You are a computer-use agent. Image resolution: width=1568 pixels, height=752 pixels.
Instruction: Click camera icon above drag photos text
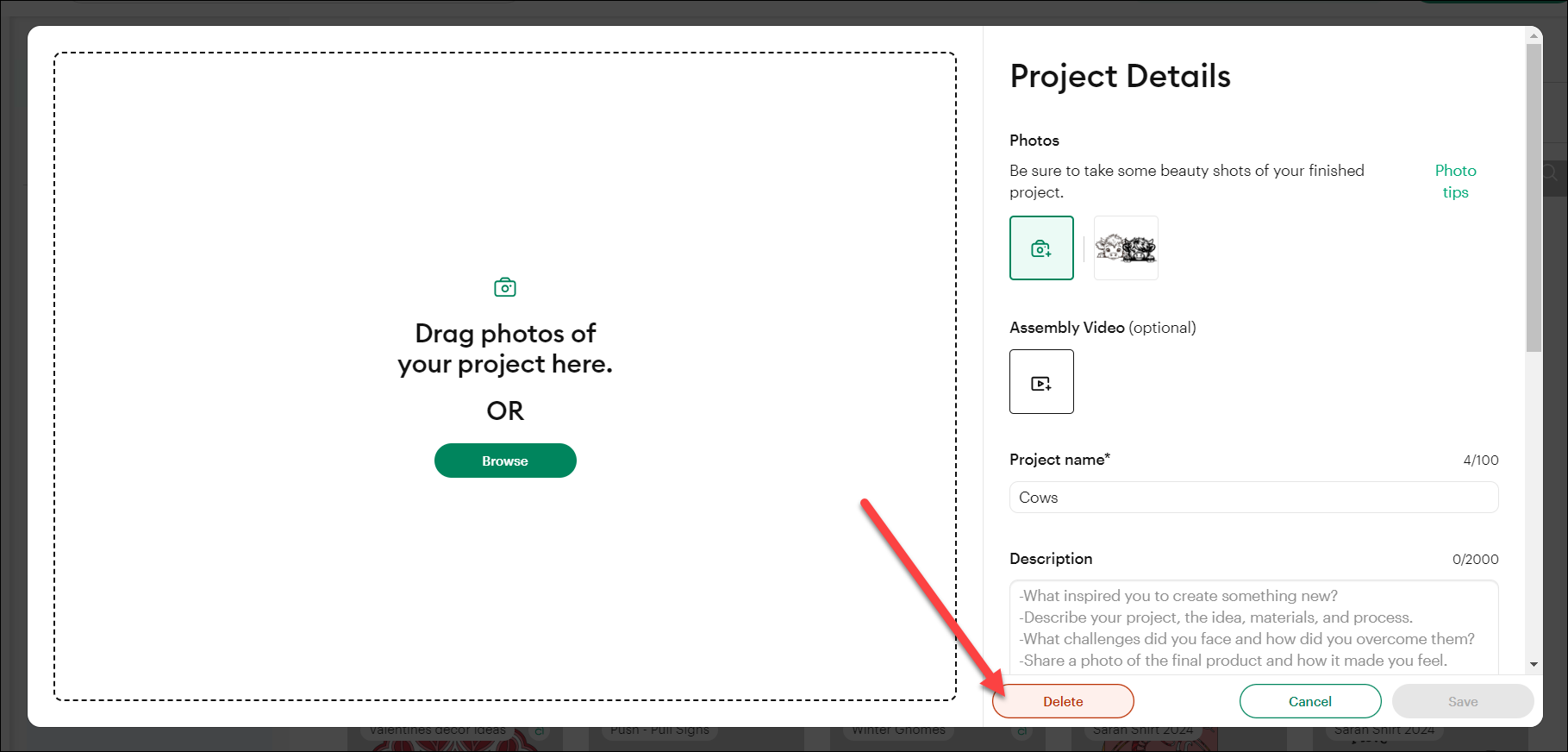point(505,287)
